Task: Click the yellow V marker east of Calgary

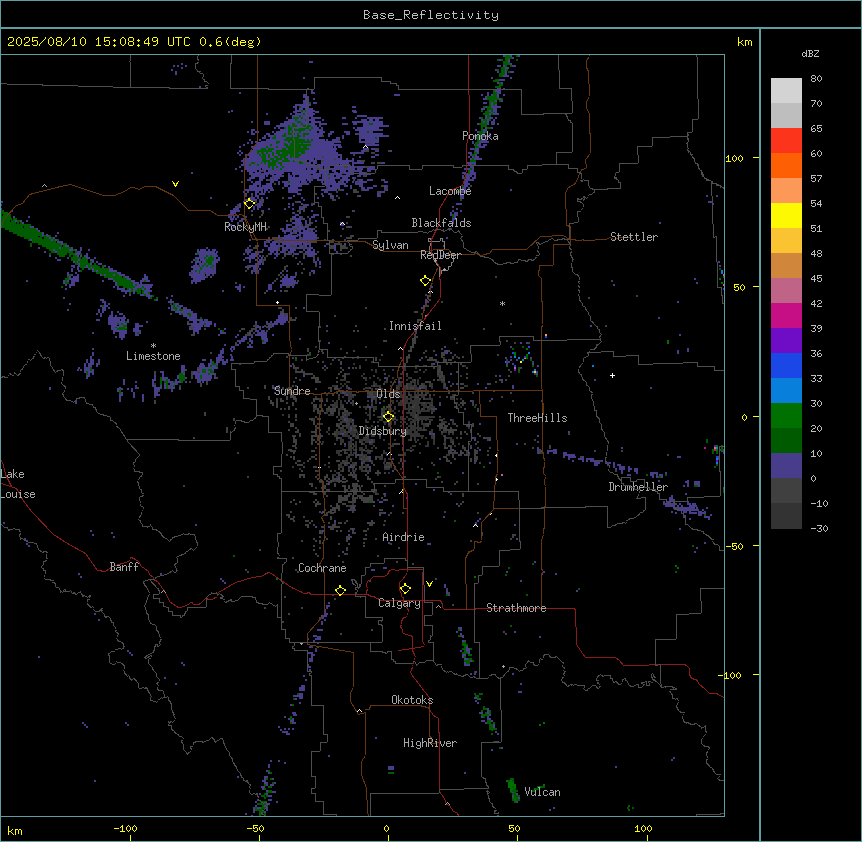Action: pyautogui.click(x=429, y=584)
